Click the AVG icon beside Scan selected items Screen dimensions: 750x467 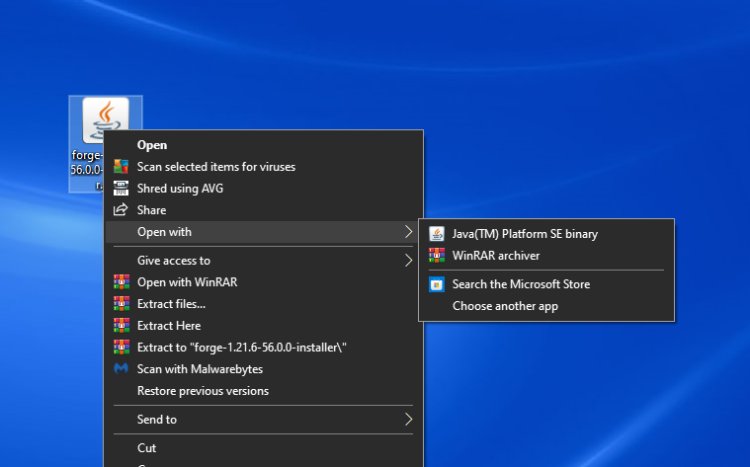pyautogui.click(x=121, y=167)
